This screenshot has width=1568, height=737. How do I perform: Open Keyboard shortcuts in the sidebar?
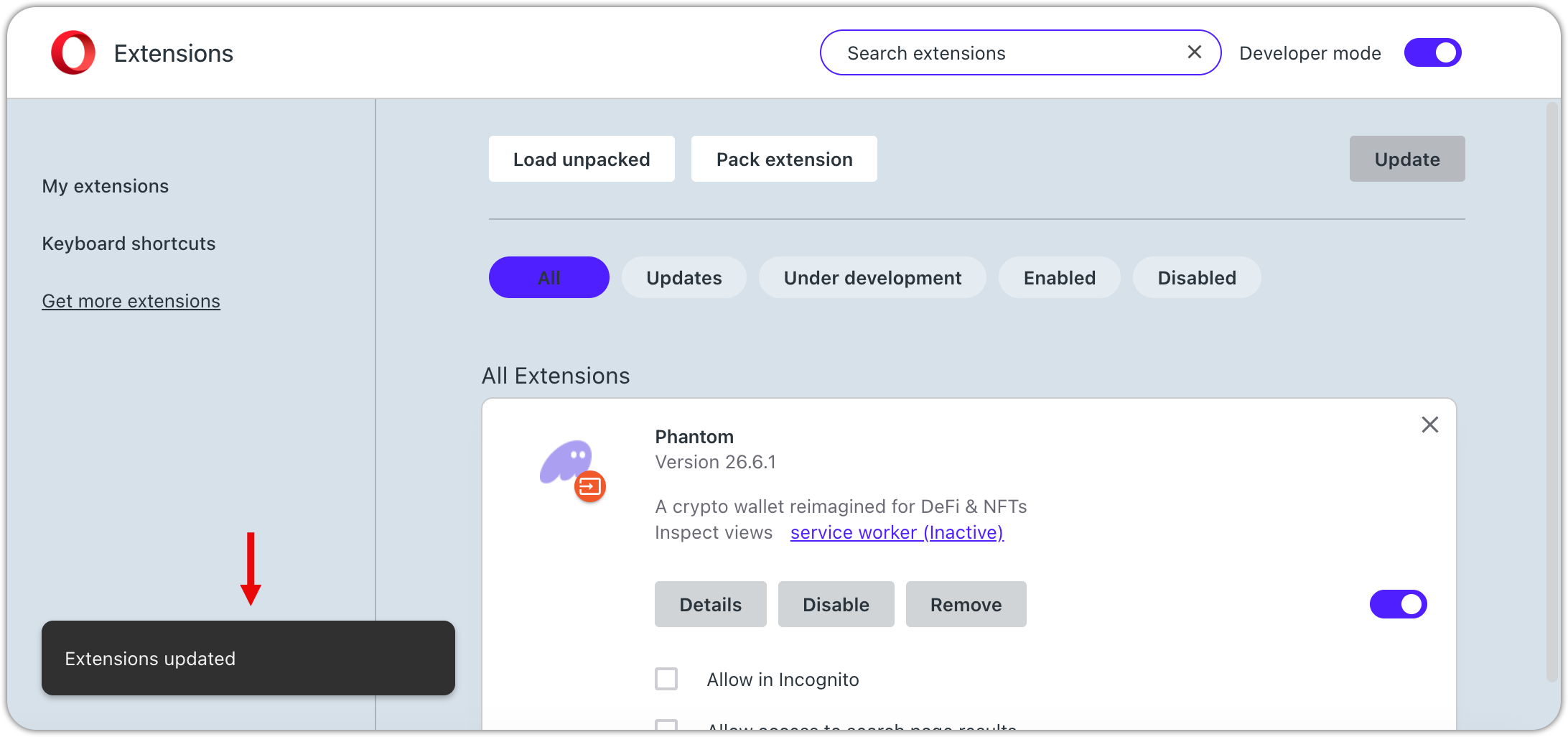click(x=129, y=244)
